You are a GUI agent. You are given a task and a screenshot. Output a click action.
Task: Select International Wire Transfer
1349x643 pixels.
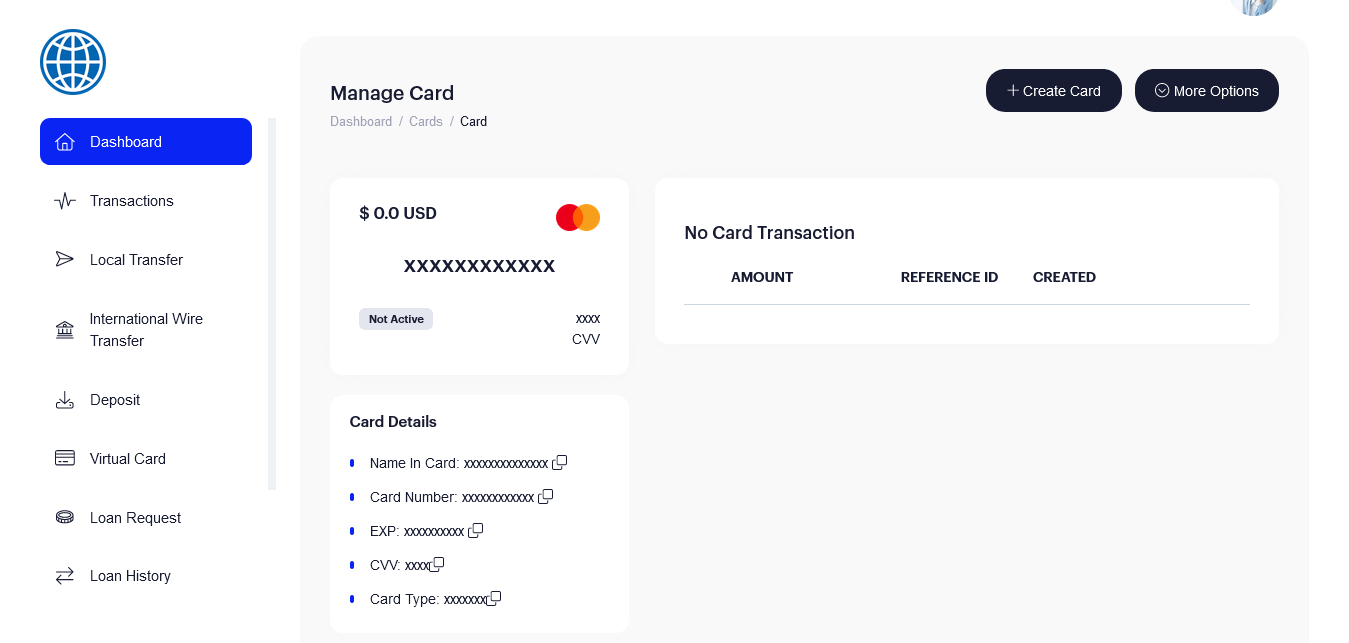[146, 330]
